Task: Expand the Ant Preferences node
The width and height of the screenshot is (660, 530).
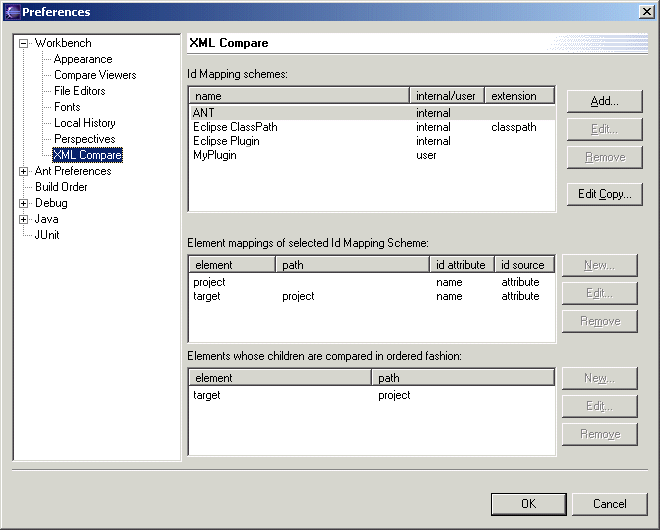Action: coord(24,171)
